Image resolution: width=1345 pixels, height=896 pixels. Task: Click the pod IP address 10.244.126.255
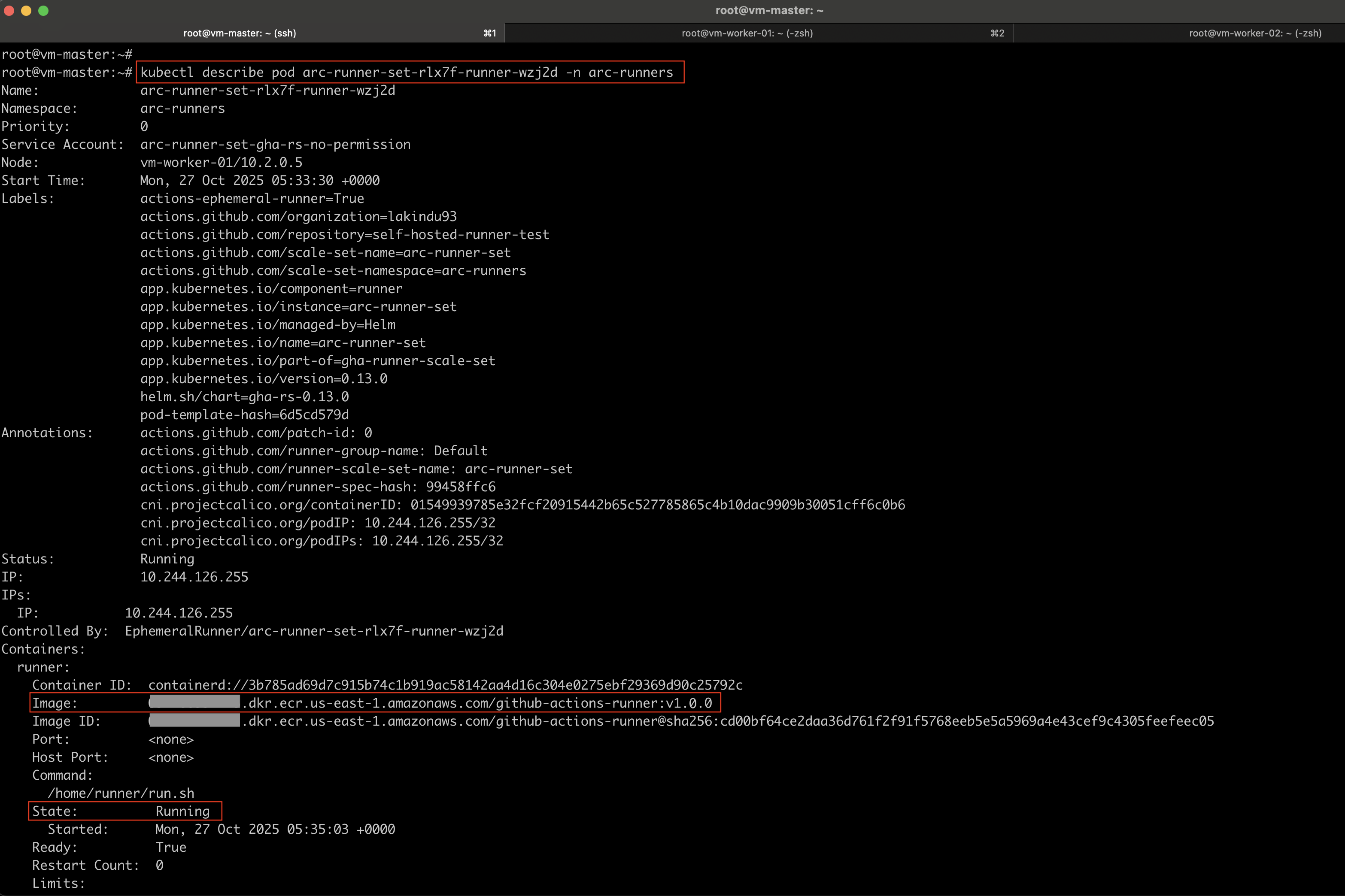coord(194,577)
